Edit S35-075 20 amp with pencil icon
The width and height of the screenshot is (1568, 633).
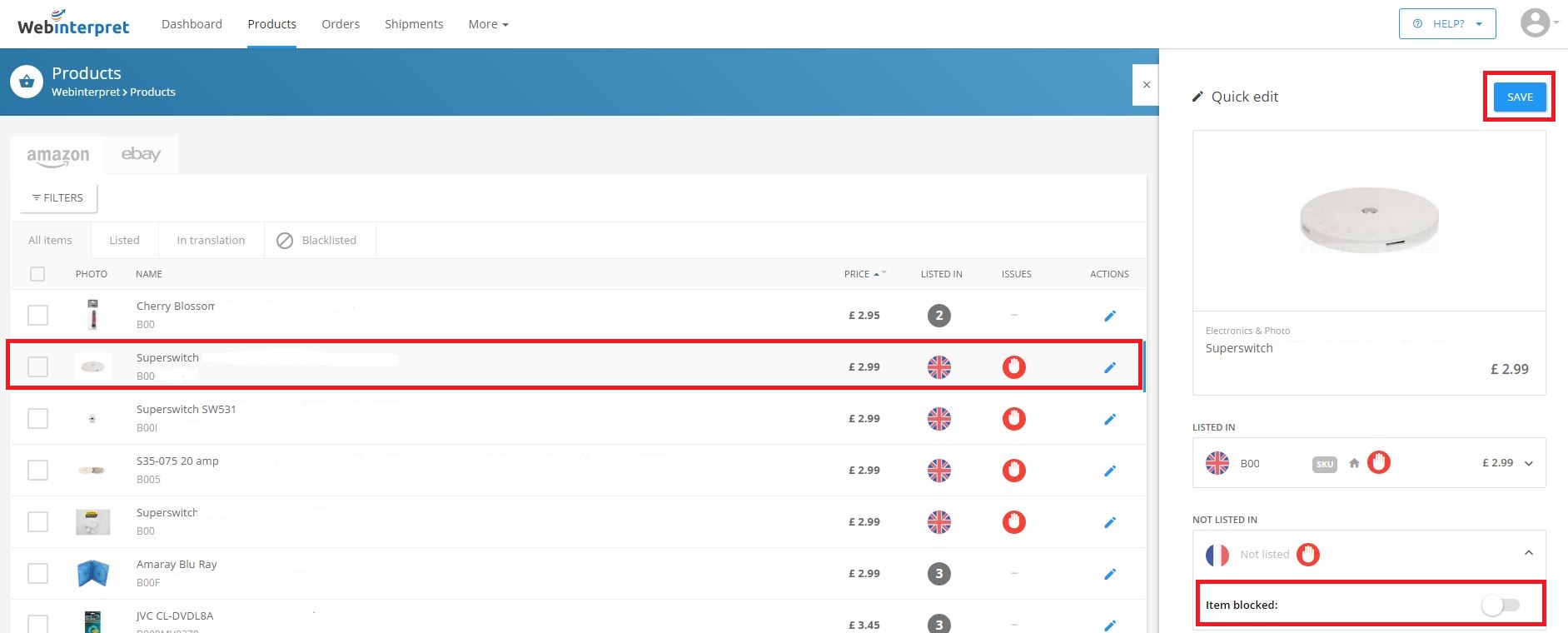pos(1109,471)
